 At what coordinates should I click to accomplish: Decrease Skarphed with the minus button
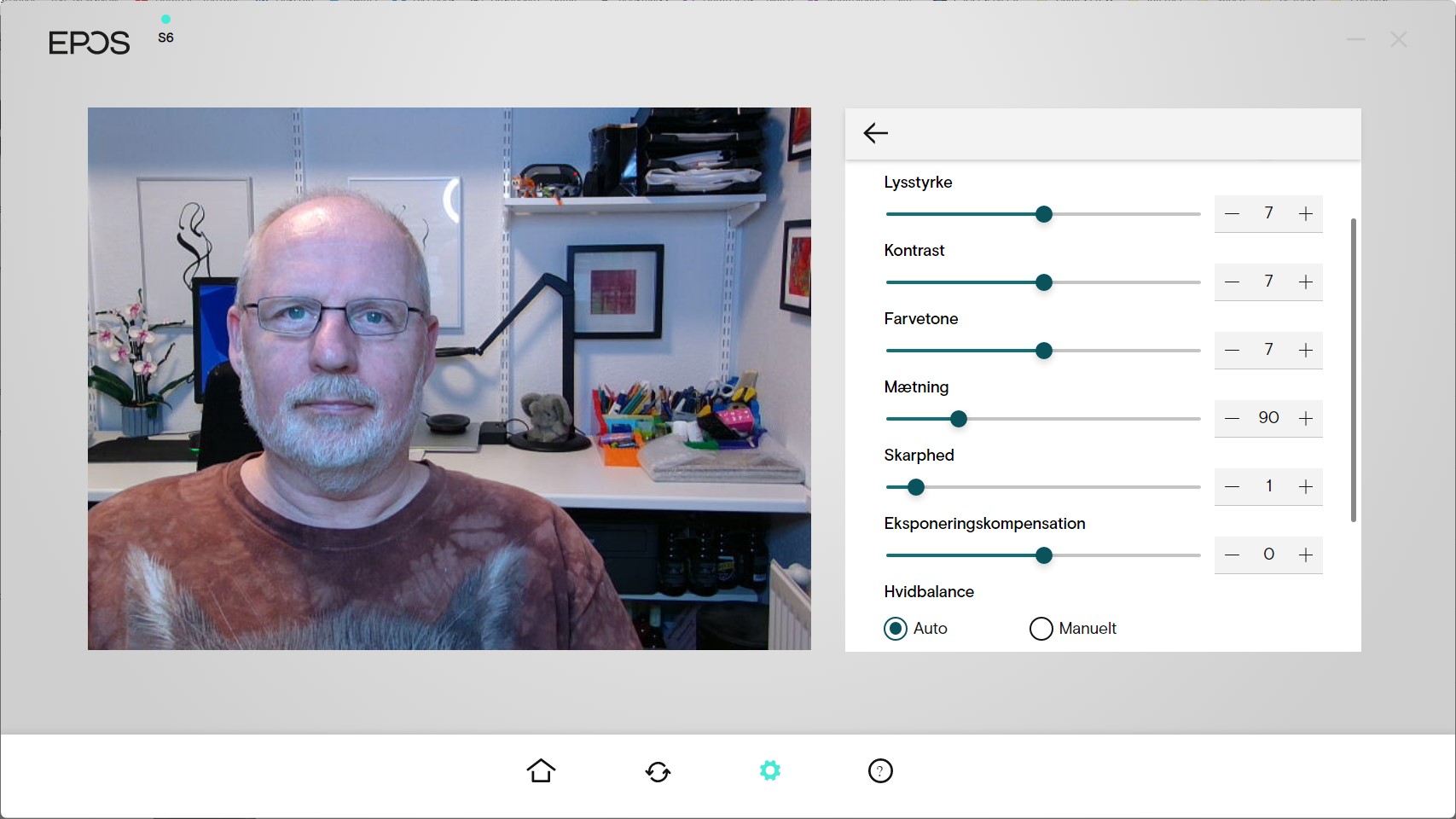click(1232, 487)
